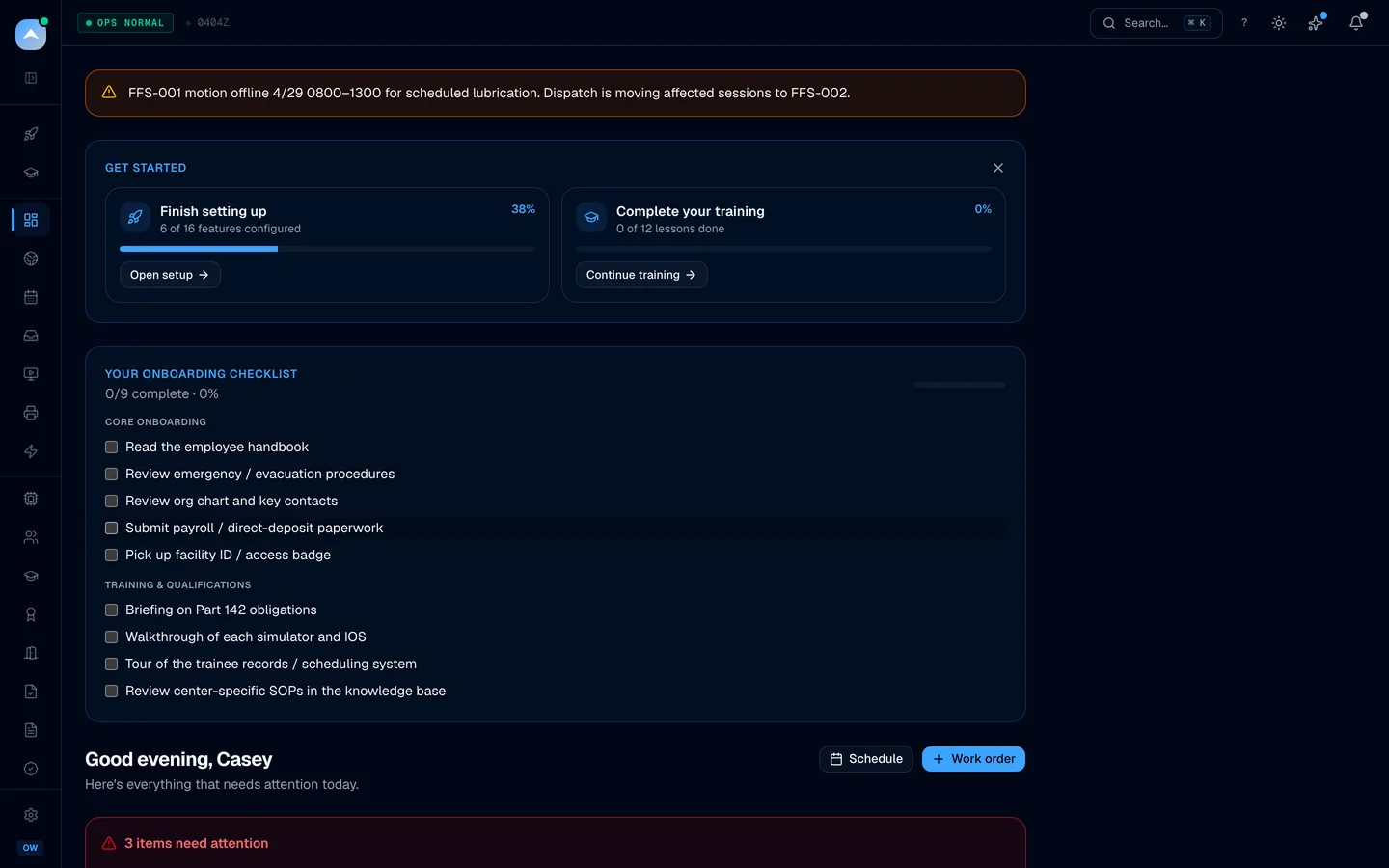
Task: Open the rocket setup icon in sidebar
Action: coord(31,134)
